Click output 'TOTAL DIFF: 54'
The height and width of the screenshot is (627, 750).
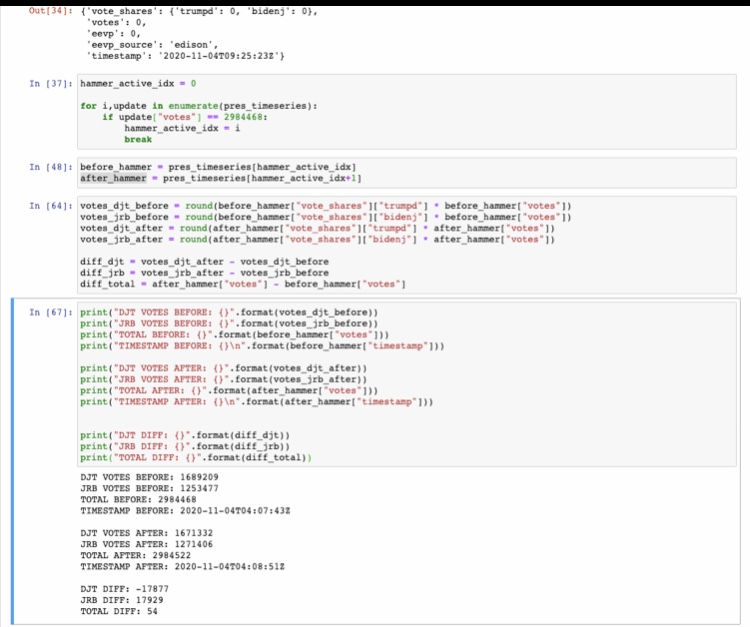coord(119,612)
